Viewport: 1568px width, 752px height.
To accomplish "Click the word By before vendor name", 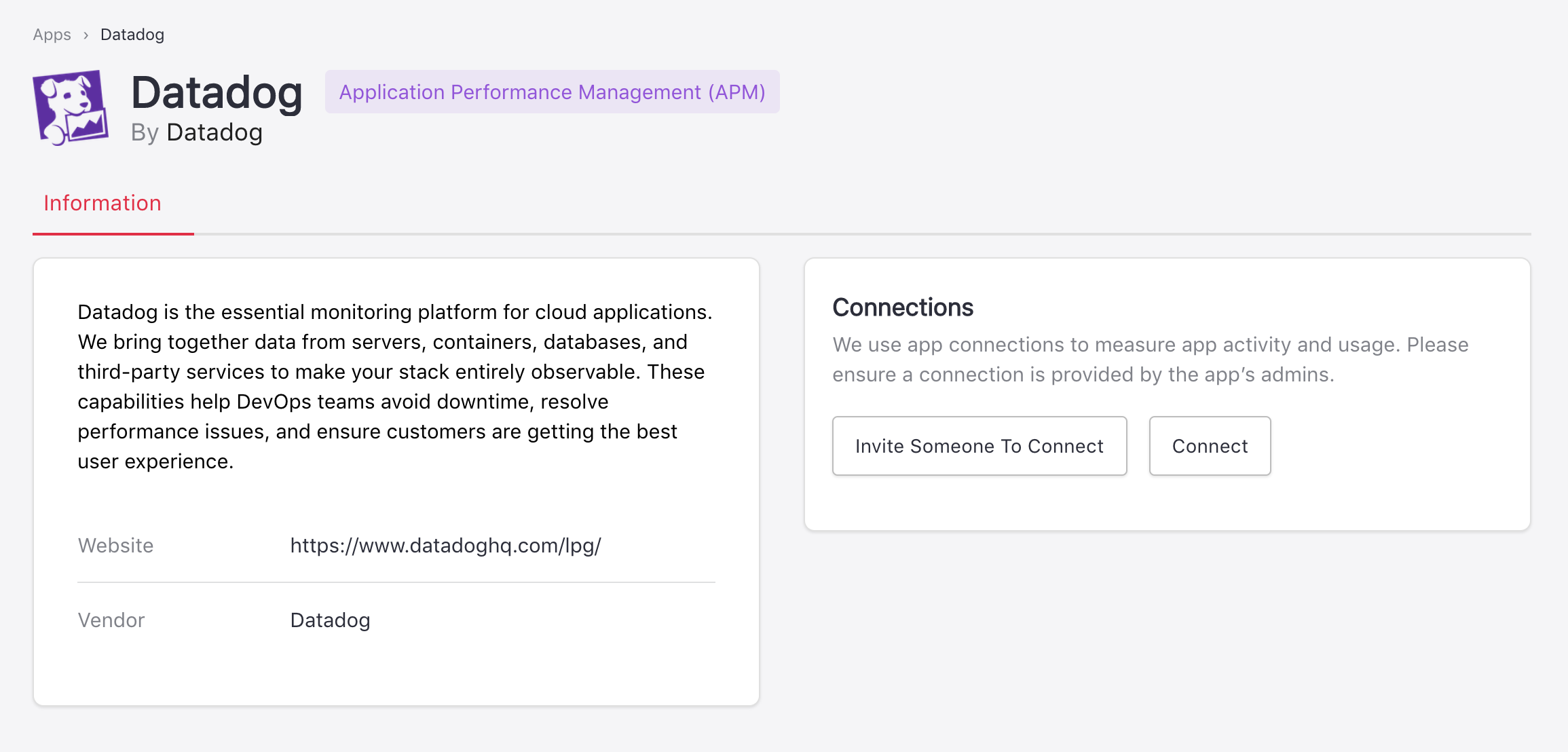I will click(x=145, y=133).
